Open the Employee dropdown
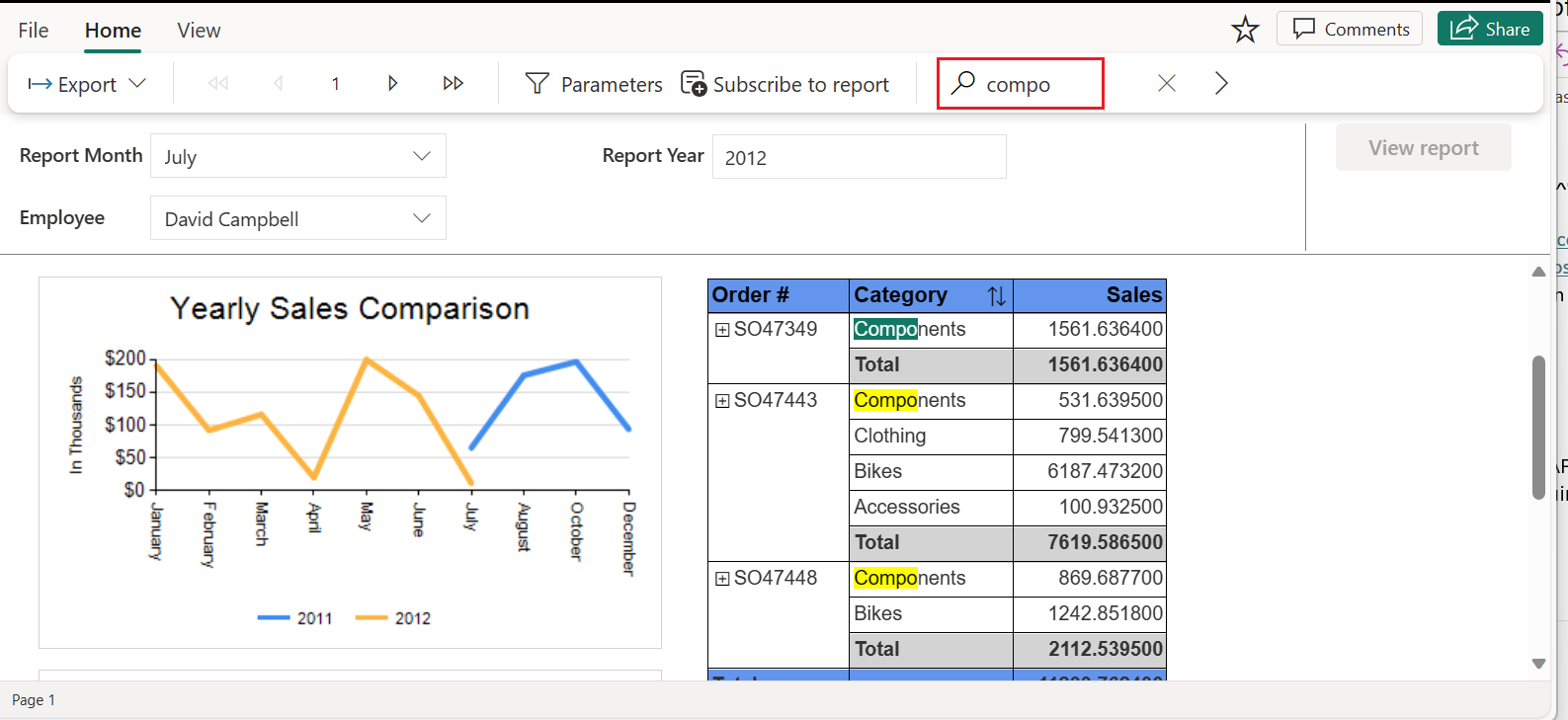1568x720 pixels. 298,218
